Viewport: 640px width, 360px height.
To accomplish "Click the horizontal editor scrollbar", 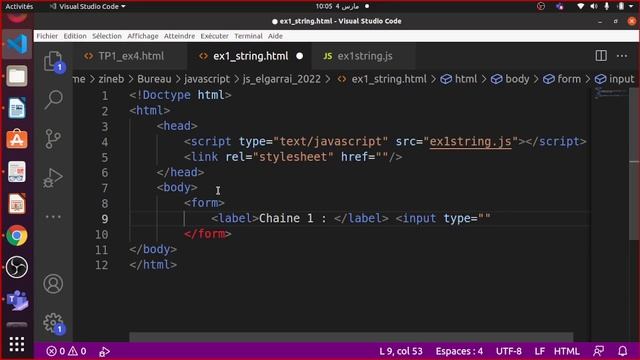I will [x=351, y=337].
